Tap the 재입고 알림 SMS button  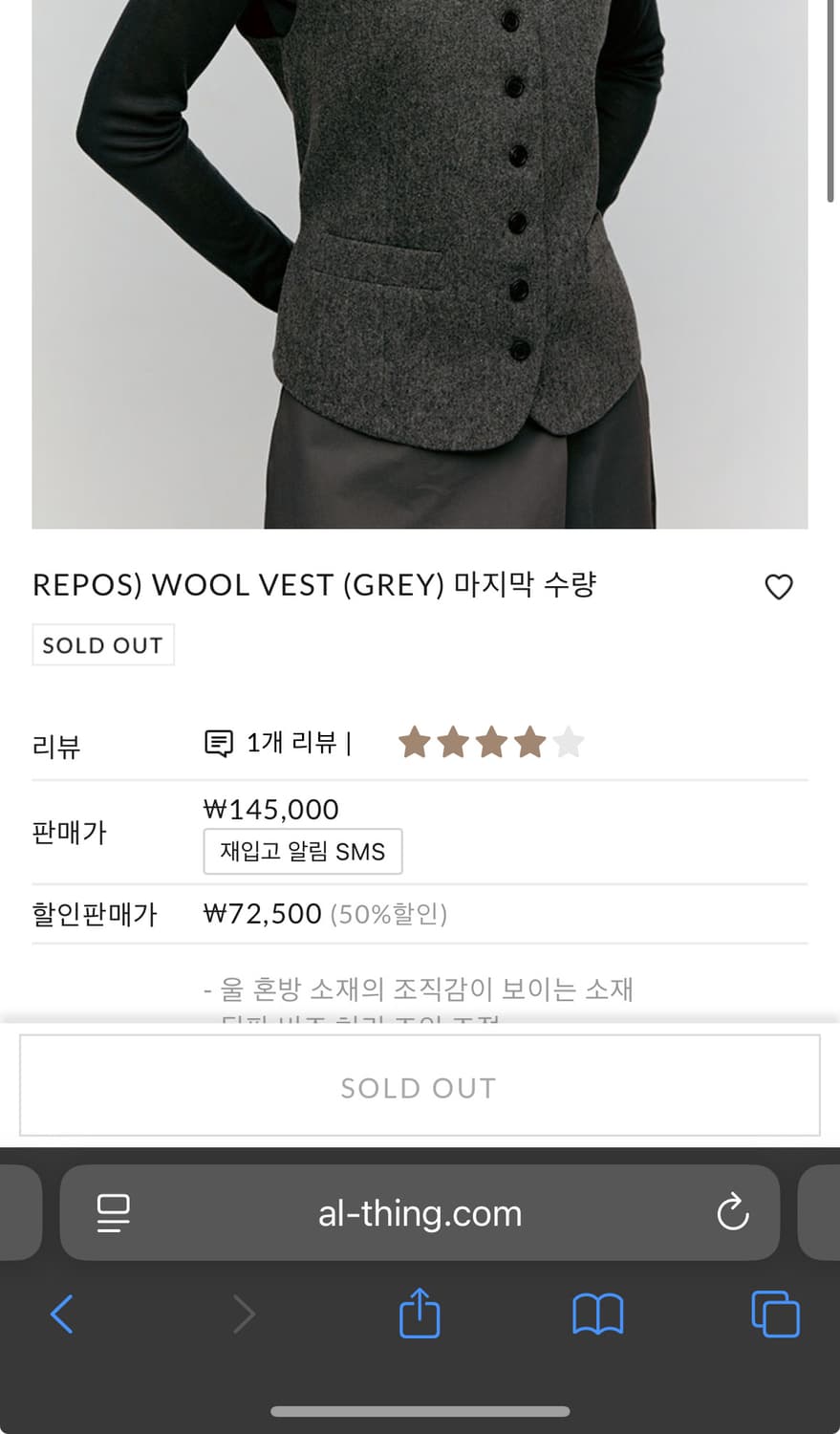(302, 851)
